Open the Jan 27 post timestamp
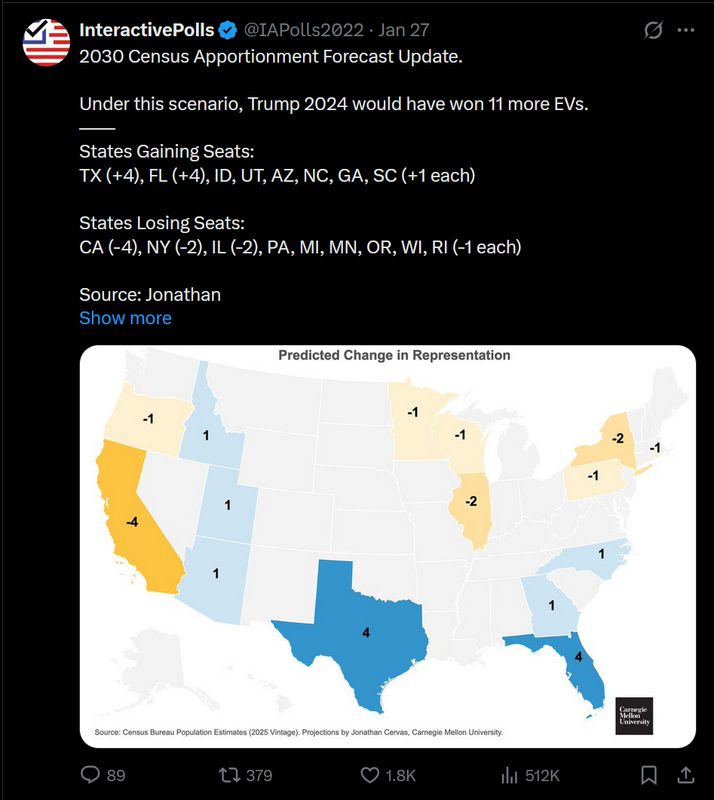This screenshot has height=800, width=714. pos(406,30)
